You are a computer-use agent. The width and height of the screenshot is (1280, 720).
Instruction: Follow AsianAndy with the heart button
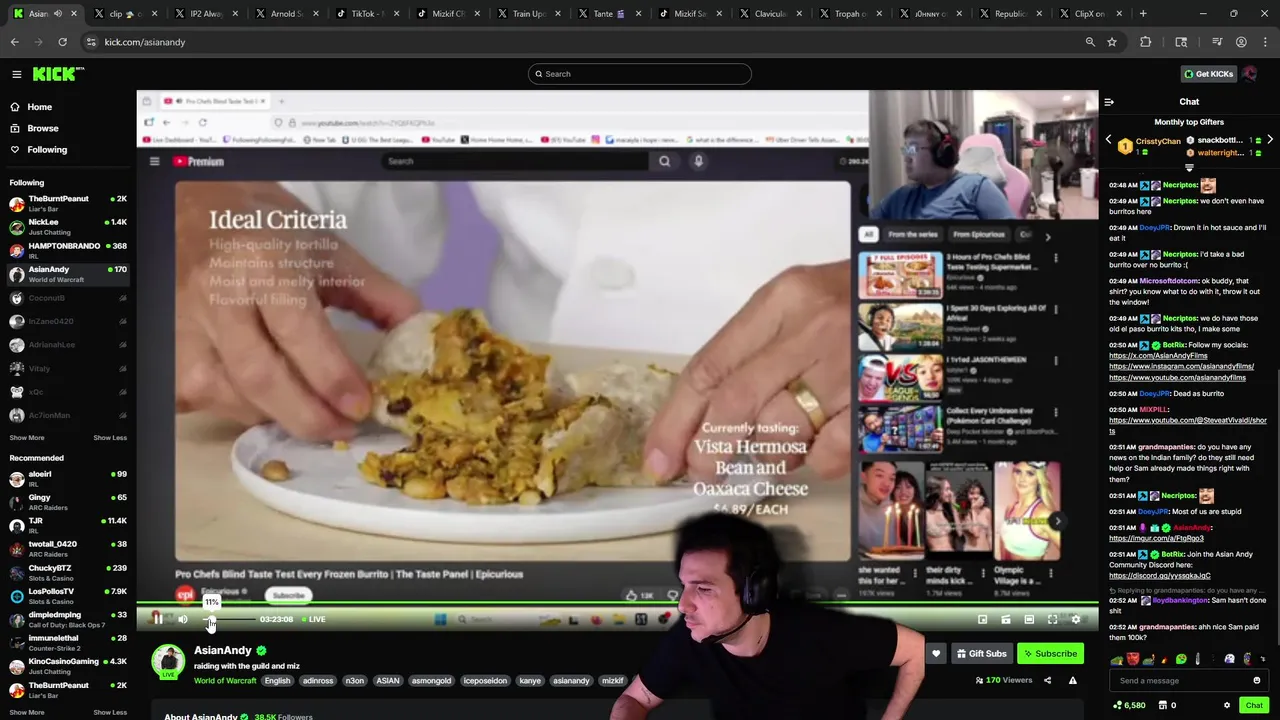(936, 654)
